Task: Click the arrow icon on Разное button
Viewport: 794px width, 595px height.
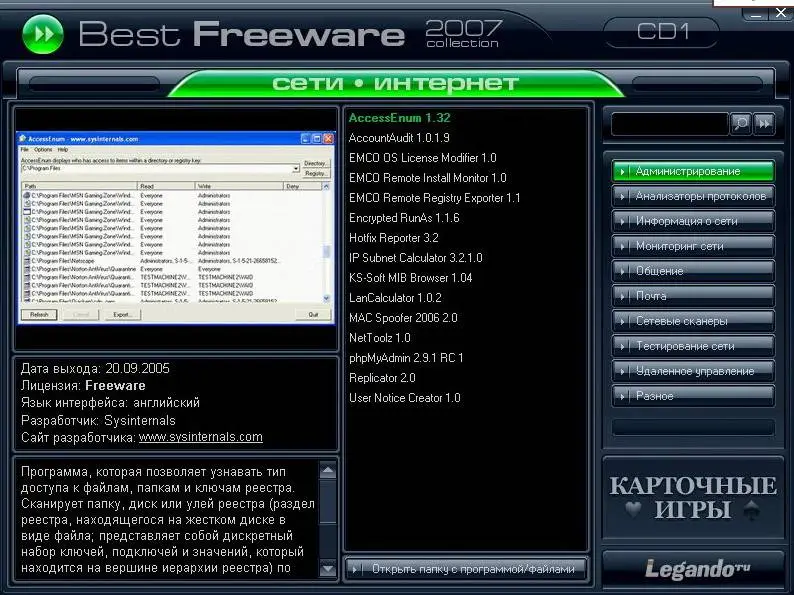Action: (622, 396)
